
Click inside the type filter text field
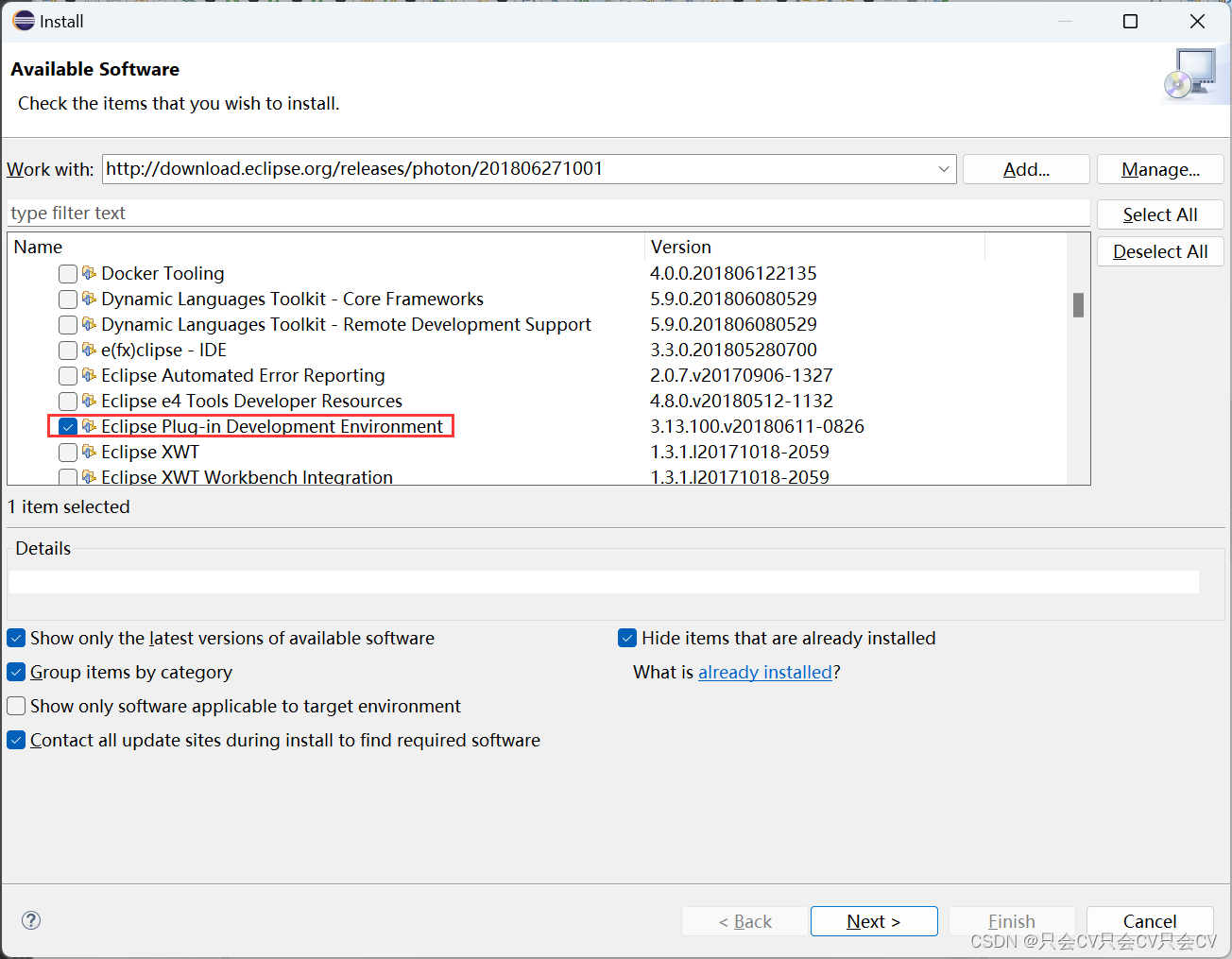[378, 213]
